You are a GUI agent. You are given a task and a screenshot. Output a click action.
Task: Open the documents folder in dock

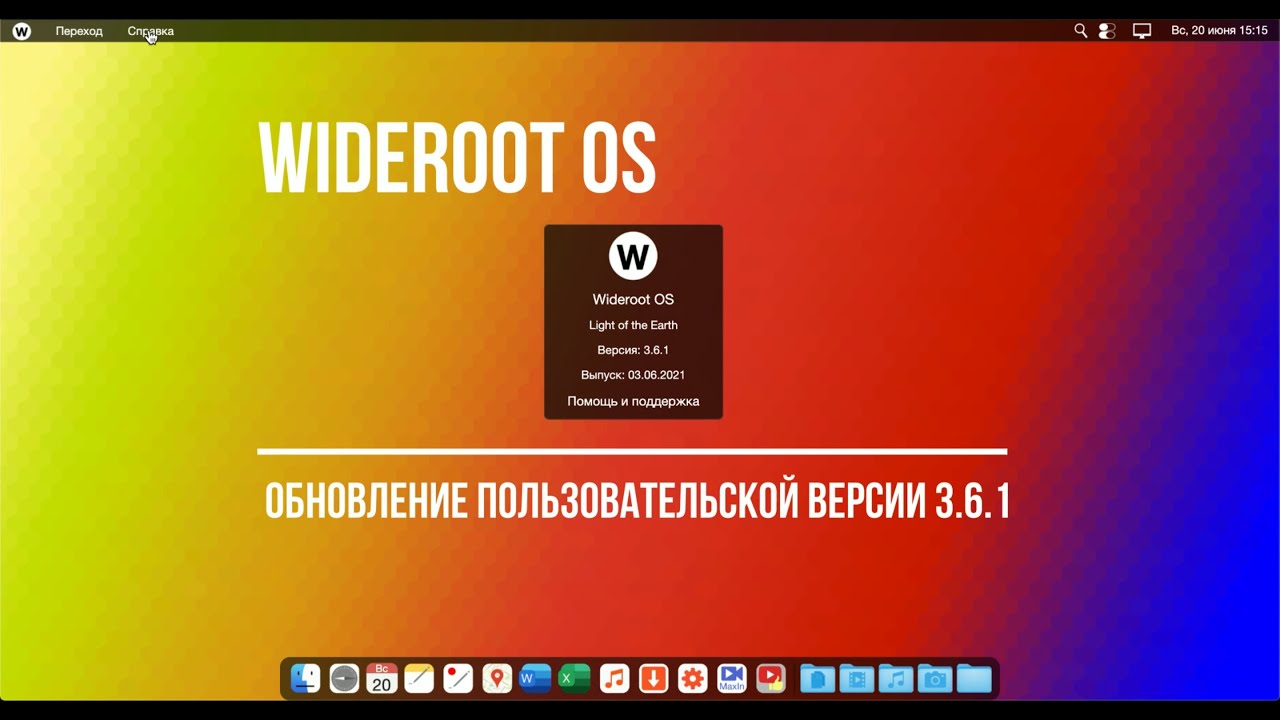(x=817, y=679)
